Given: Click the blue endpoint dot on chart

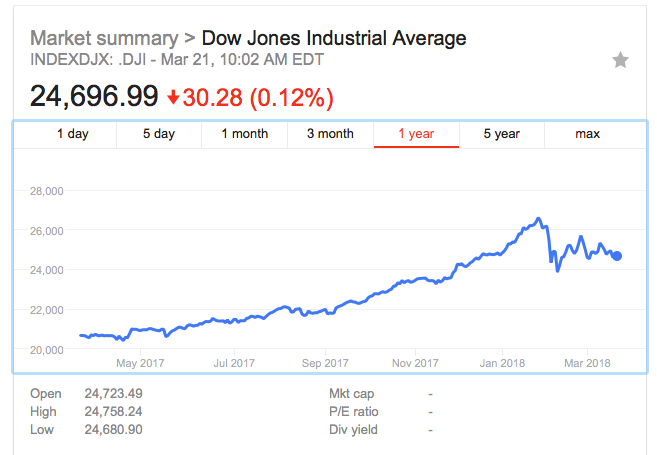Looking at the screenshot, I should 617,256.
